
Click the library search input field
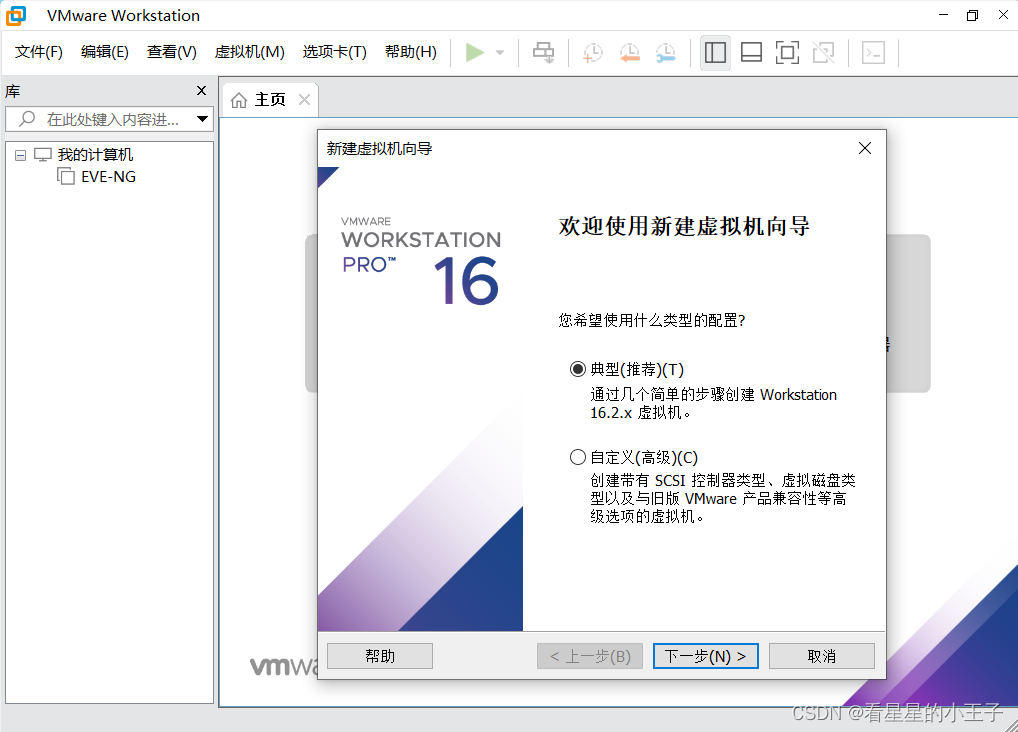109,119
